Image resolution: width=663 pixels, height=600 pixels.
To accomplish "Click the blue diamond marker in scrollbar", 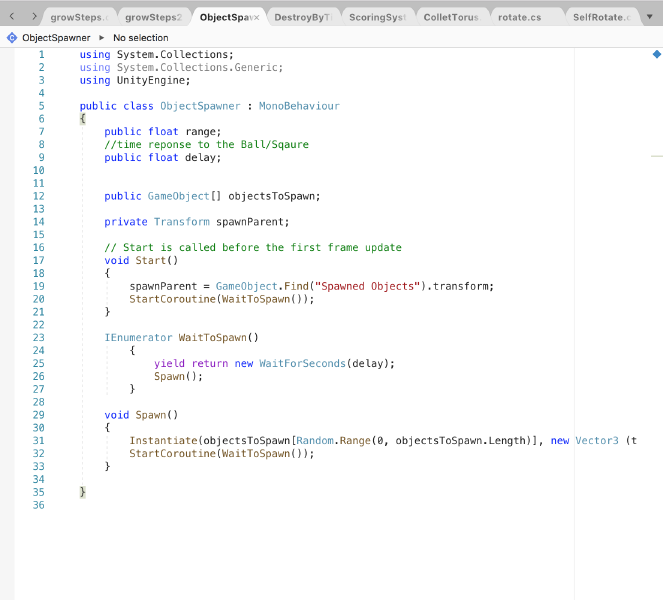I will point(657,54).
